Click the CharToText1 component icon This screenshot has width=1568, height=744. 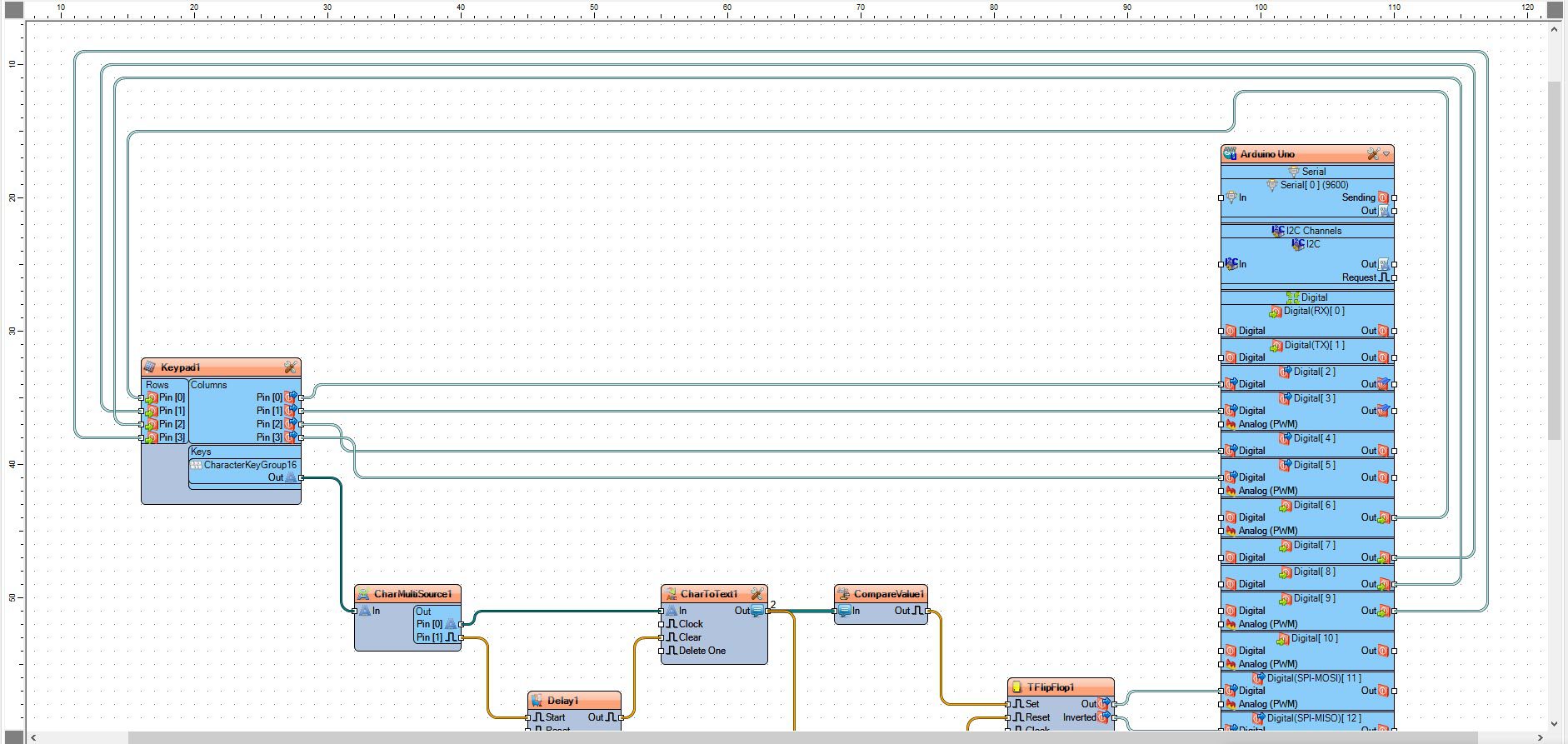pos(670,594)
